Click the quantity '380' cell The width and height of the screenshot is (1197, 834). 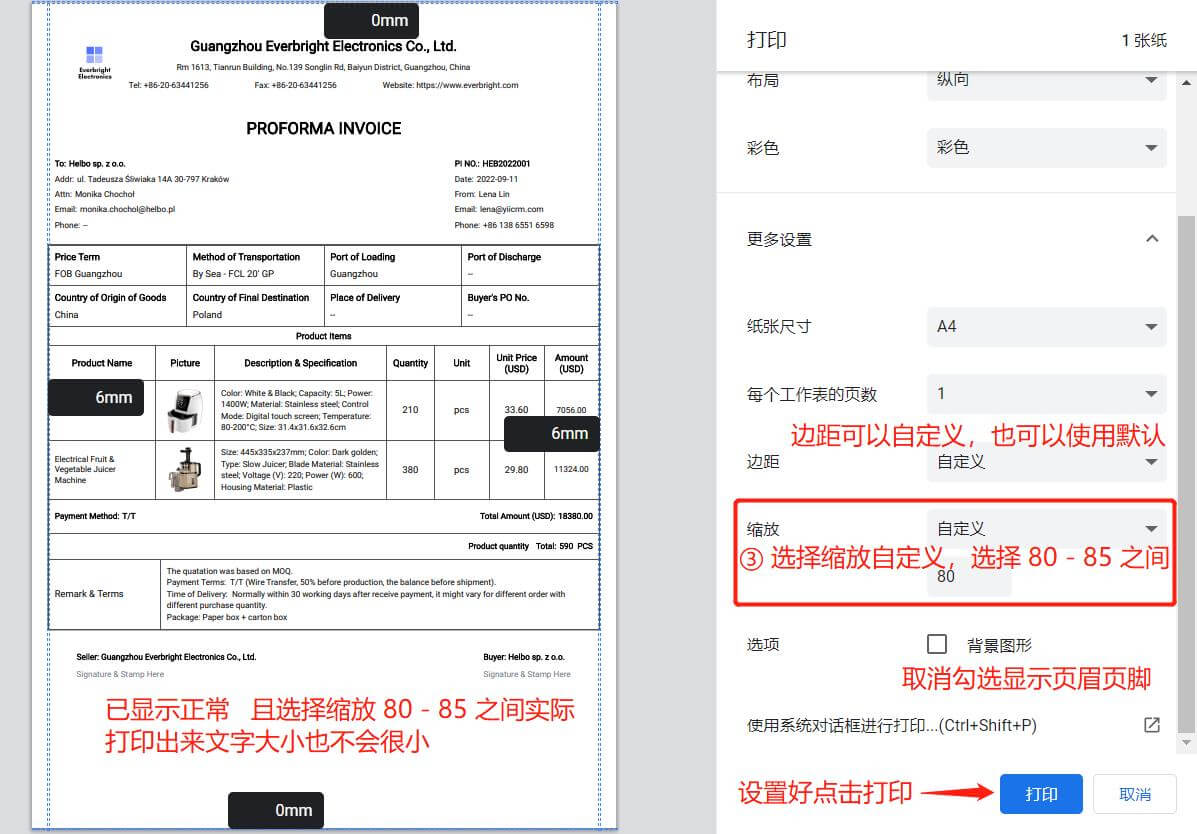pyautogui.click(x=410, y=470)
